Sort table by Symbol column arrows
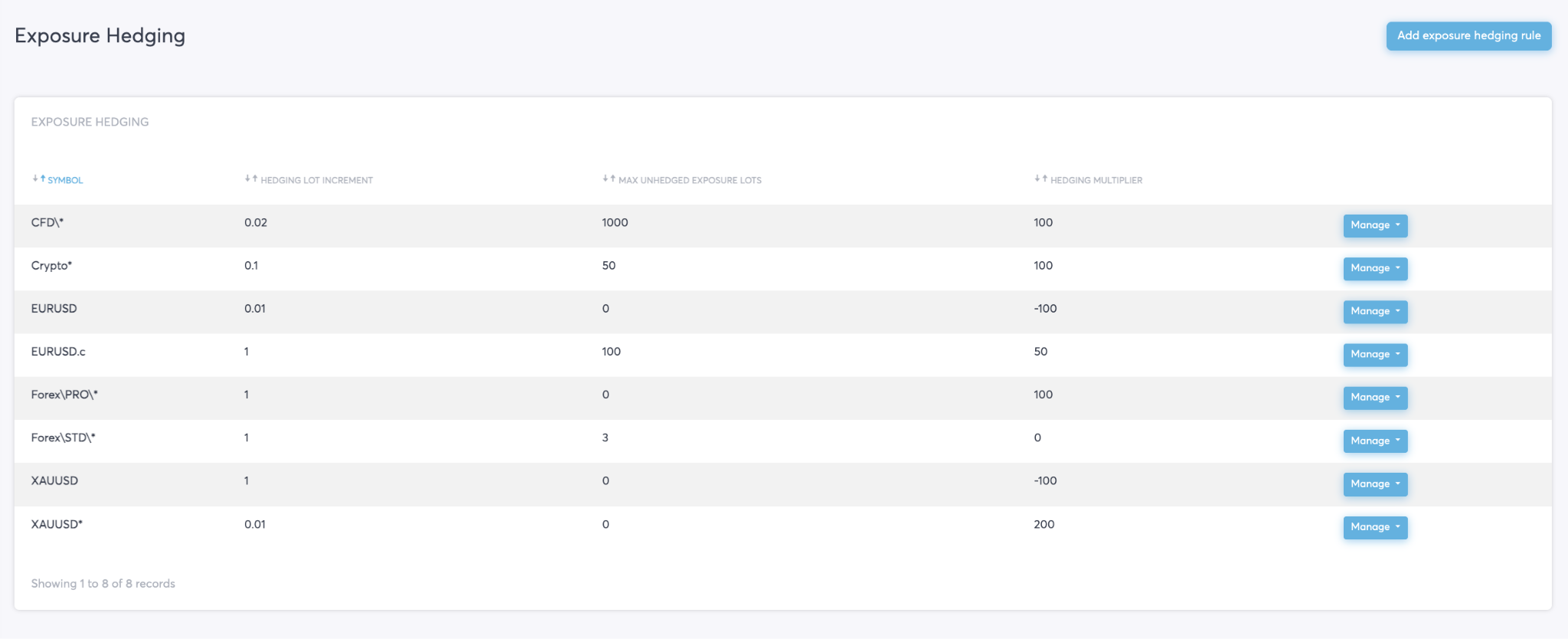Viewport: 1568px width, 639px height. (x=38, y=179)
